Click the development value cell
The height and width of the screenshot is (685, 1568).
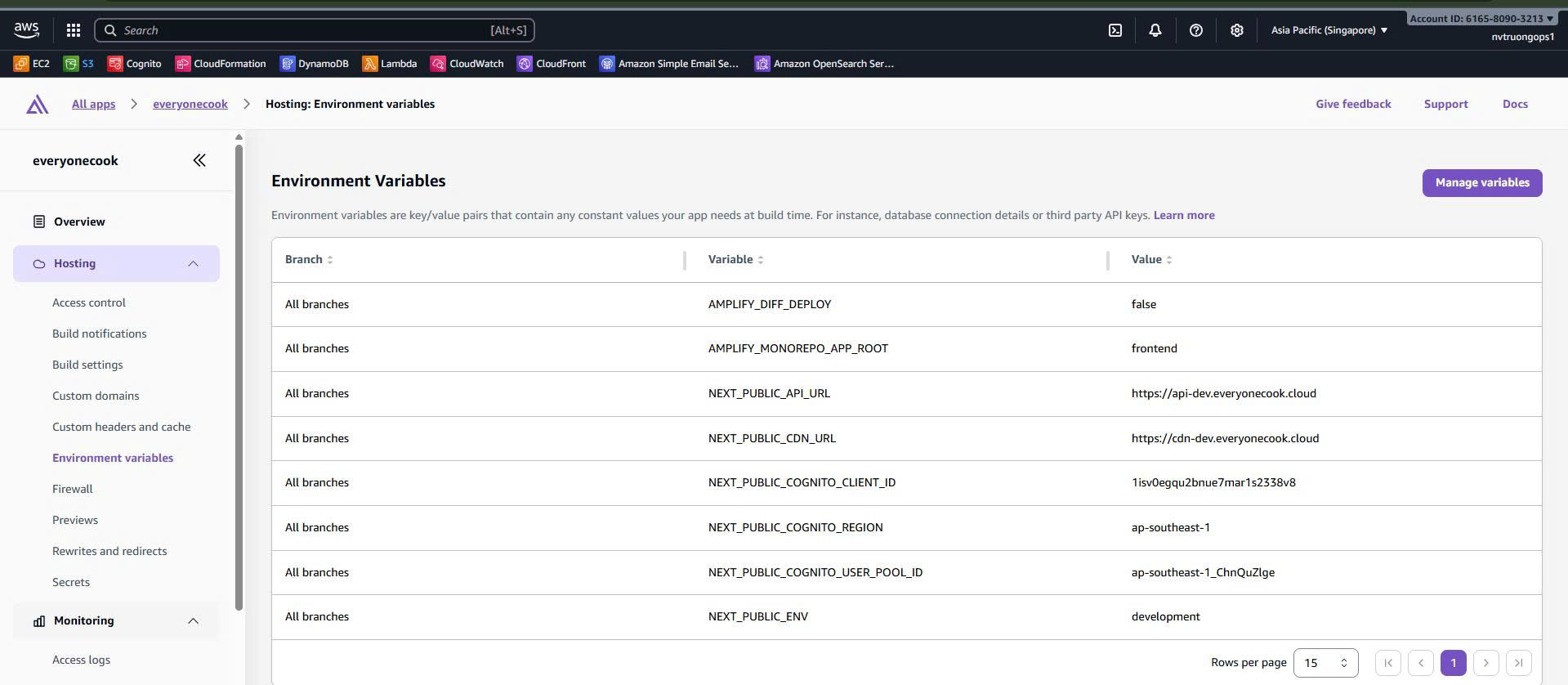[x=1166, y=616]
